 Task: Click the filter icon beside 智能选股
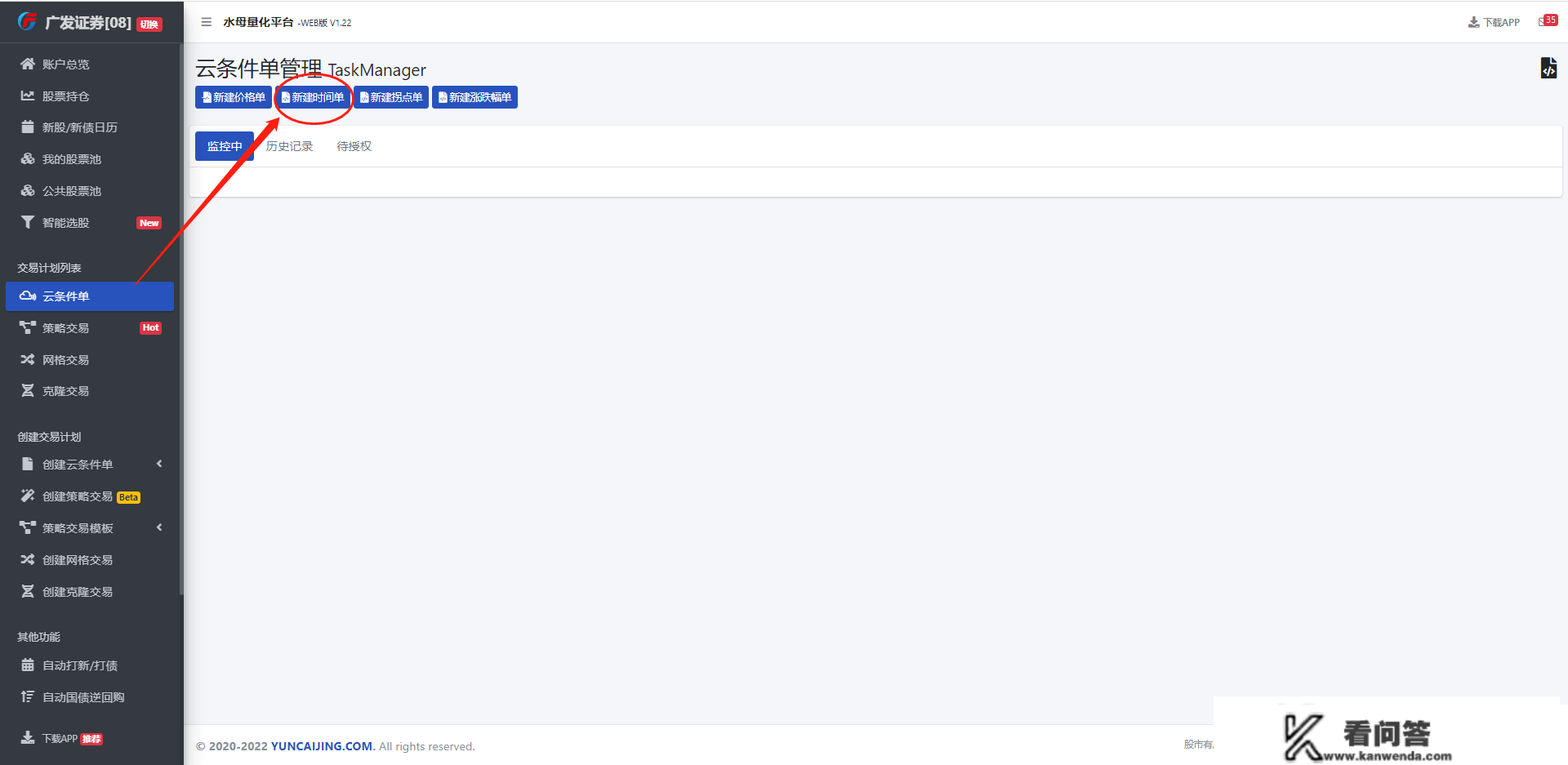pos(28,222)
